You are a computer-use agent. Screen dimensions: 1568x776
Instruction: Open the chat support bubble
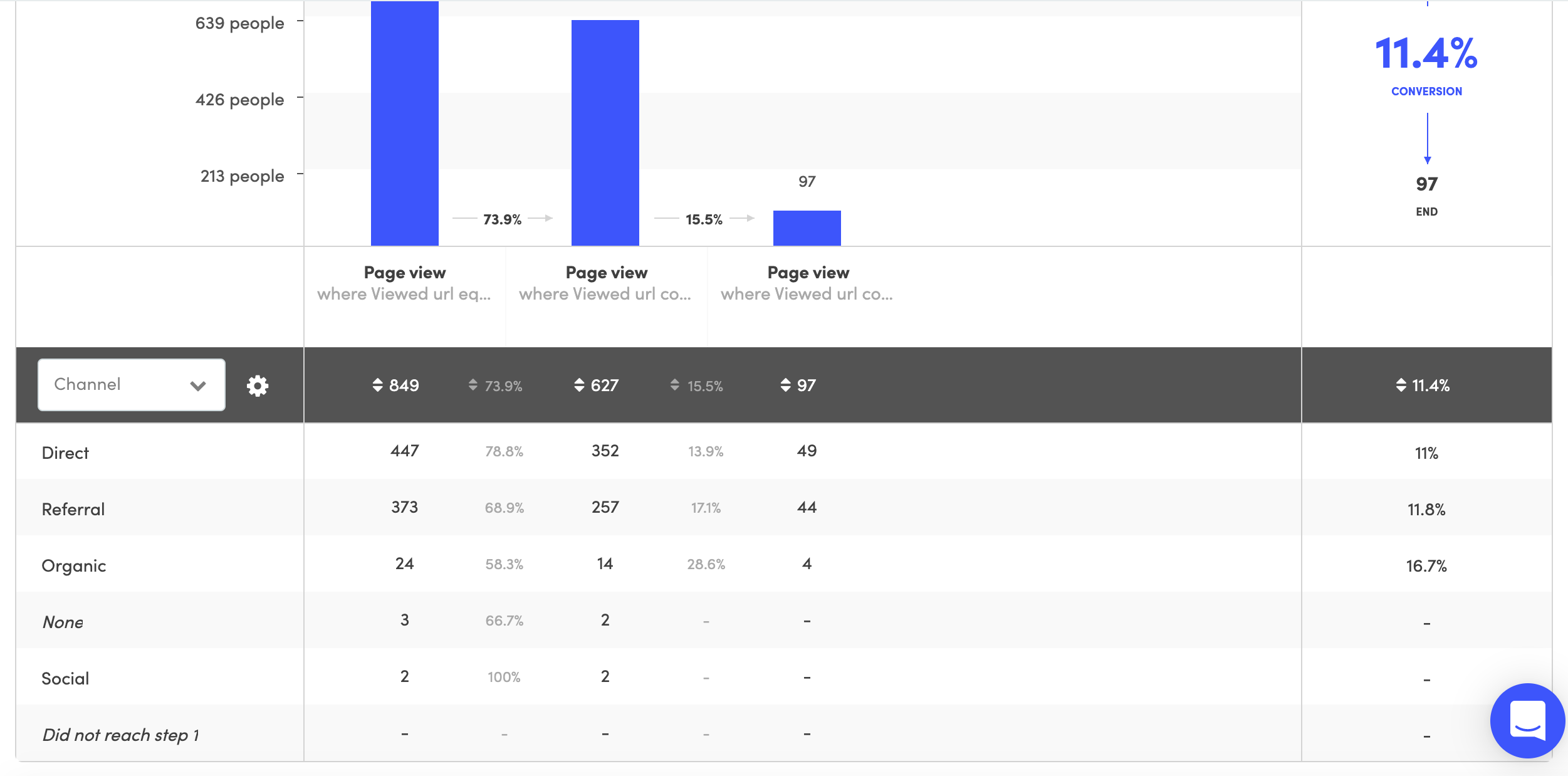[x=1527, y=721]
